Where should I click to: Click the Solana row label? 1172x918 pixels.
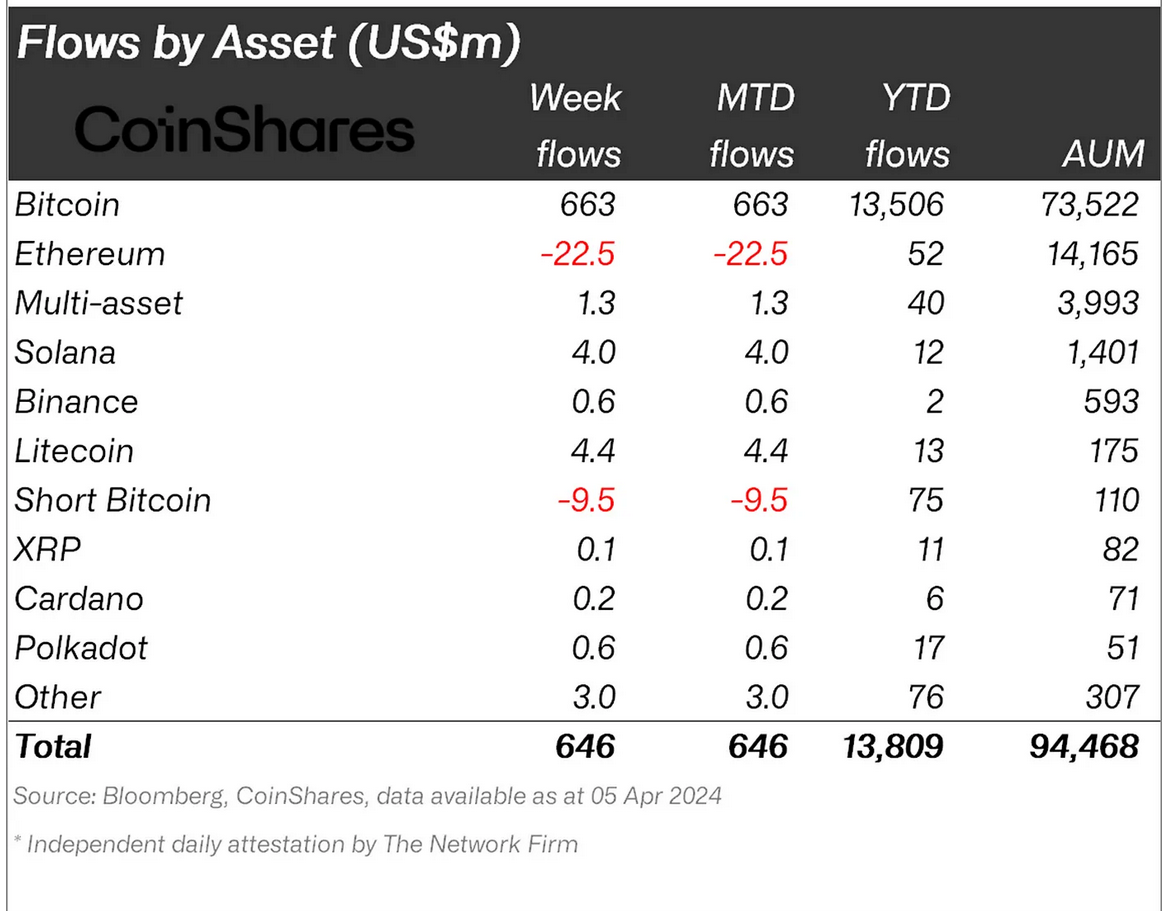click(x=65, y=352)
